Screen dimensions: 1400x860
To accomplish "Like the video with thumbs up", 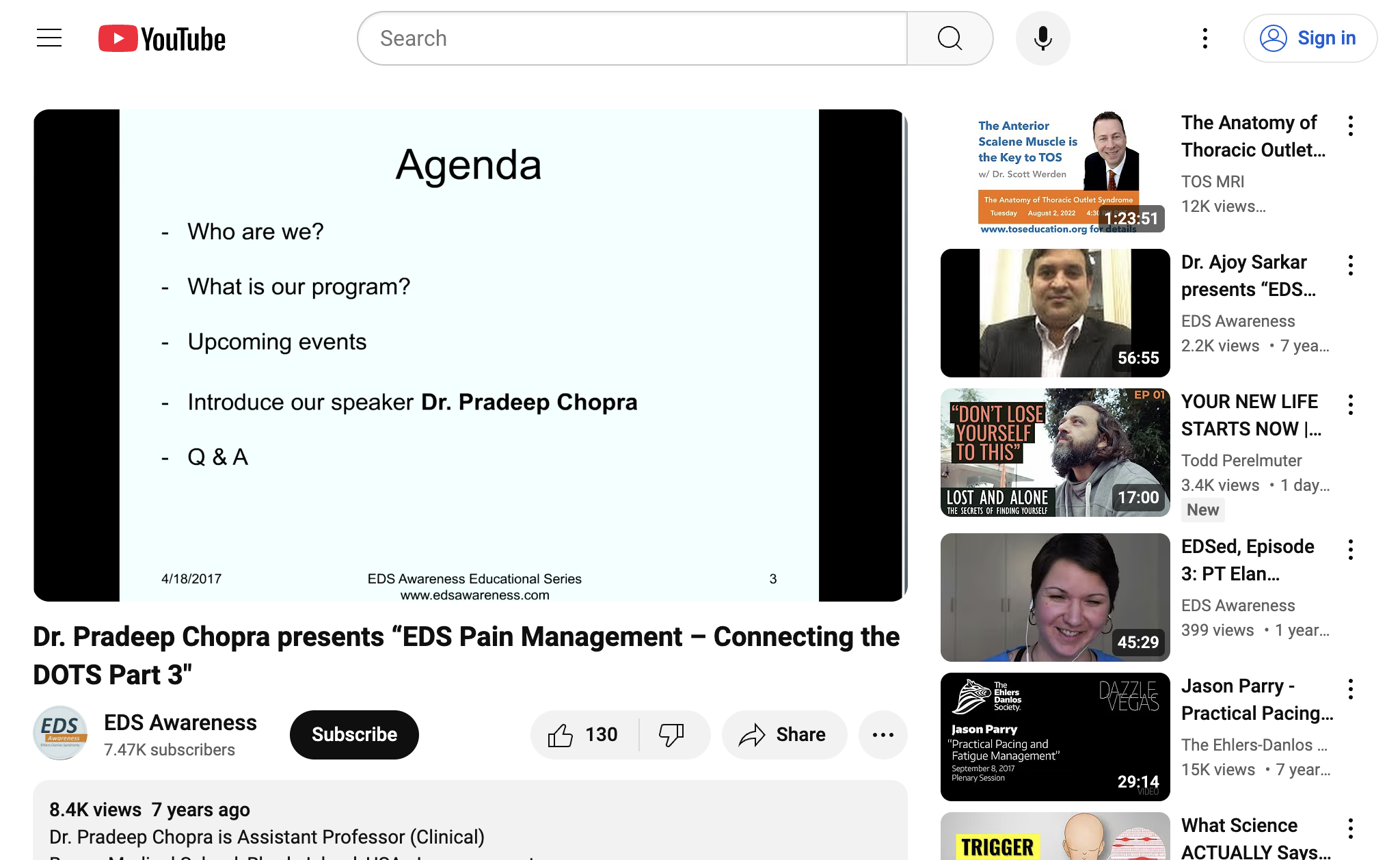I will [x=584, y=735].
